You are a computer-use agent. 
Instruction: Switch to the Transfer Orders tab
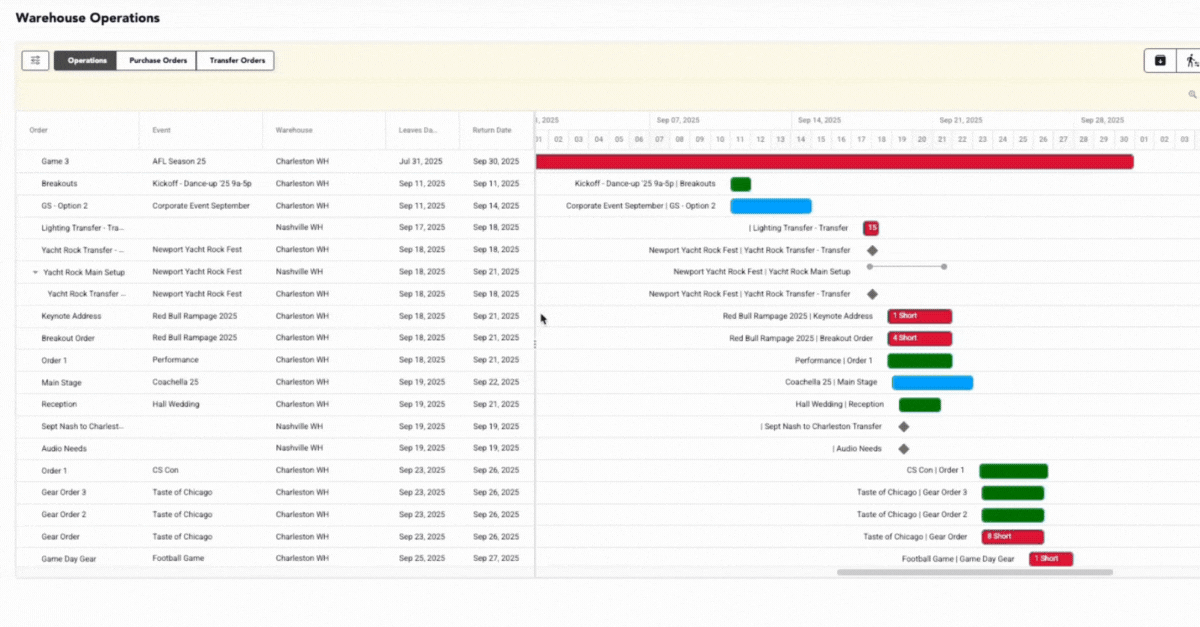[236, 61]
